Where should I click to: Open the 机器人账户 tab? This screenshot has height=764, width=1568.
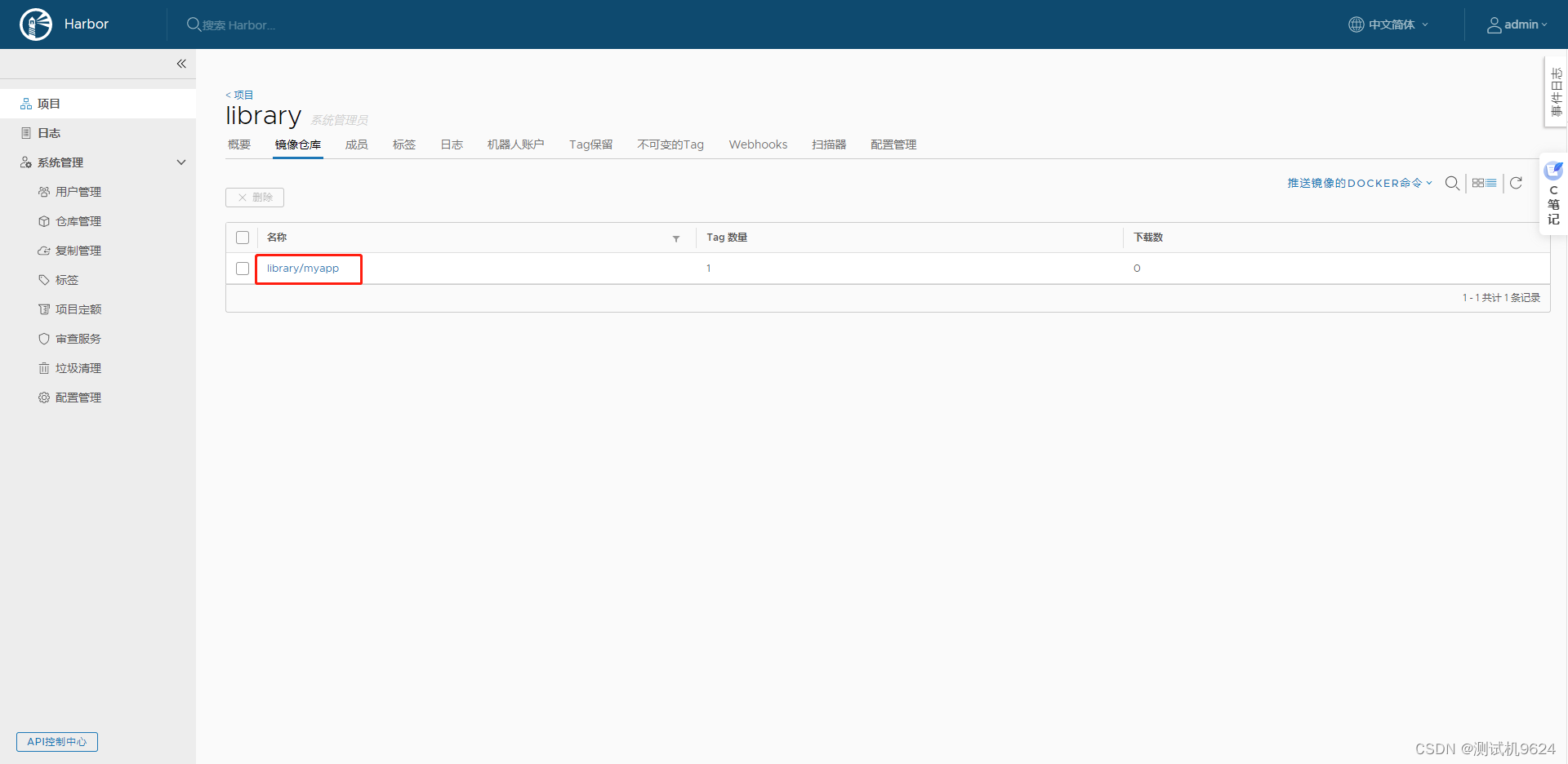point(516,144)
